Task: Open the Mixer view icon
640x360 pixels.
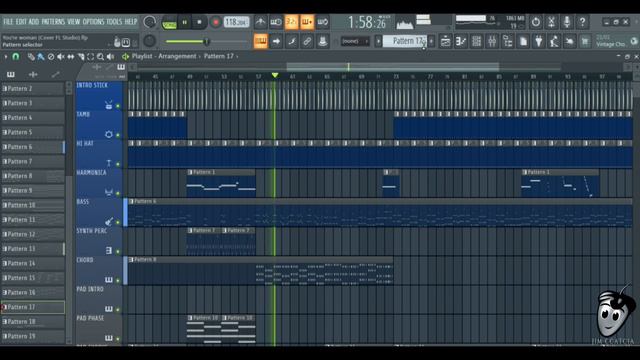Action: (492, 41)
